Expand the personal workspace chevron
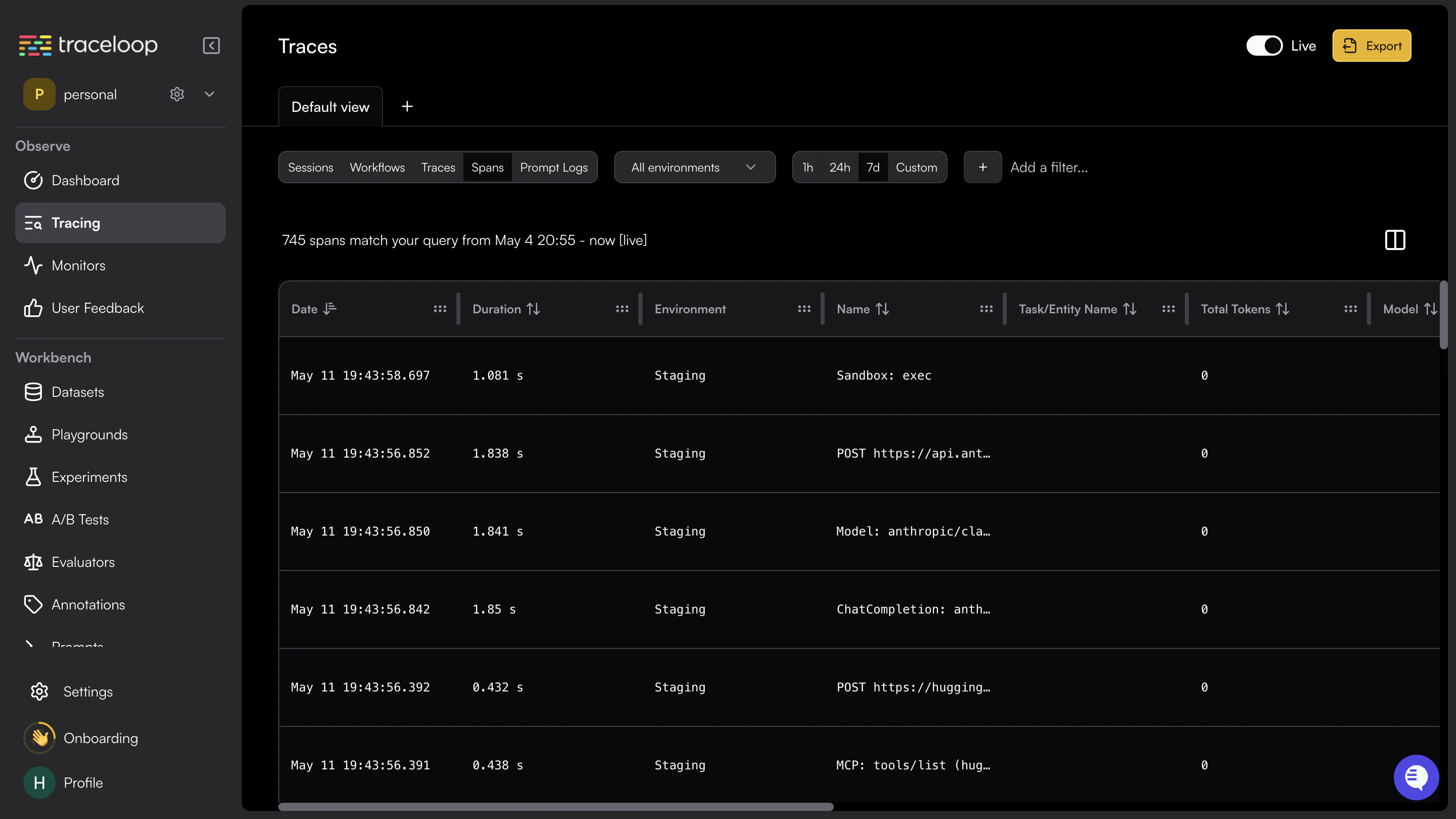Viewport: 1456px width, 819px height. [x=209, y=94]
